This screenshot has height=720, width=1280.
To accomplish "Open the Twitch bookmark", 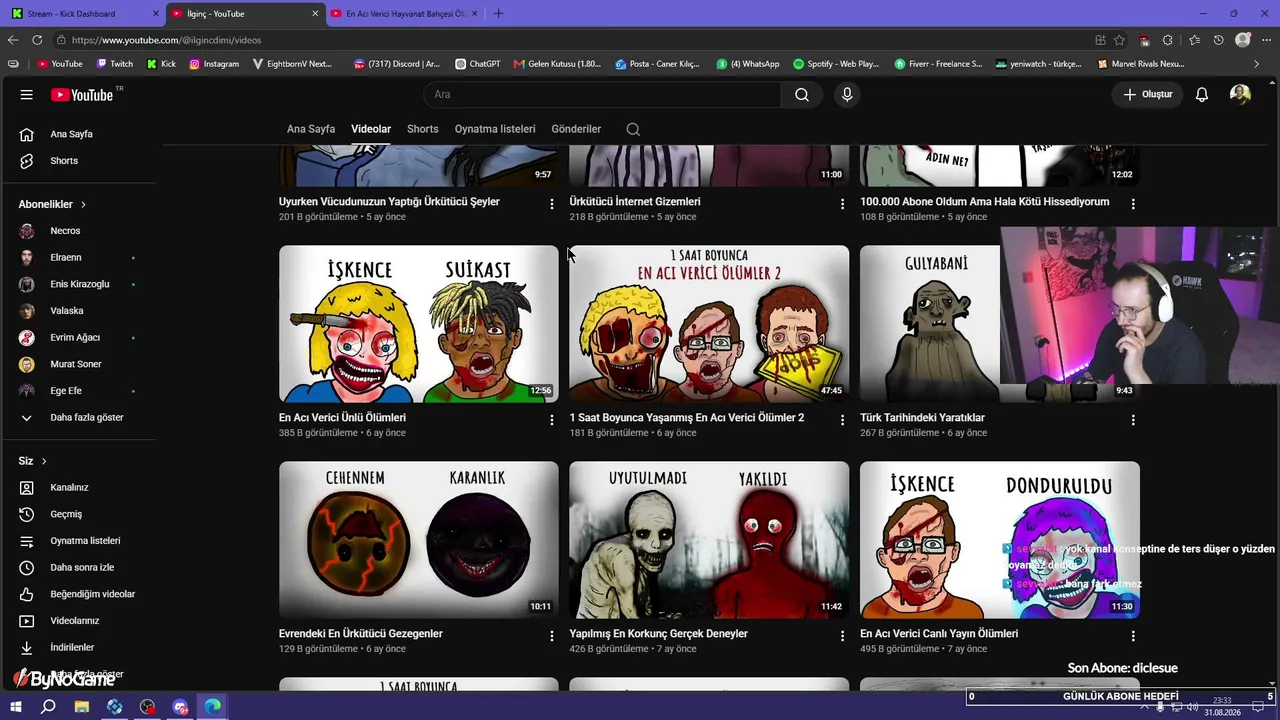I will pos(114,64).
